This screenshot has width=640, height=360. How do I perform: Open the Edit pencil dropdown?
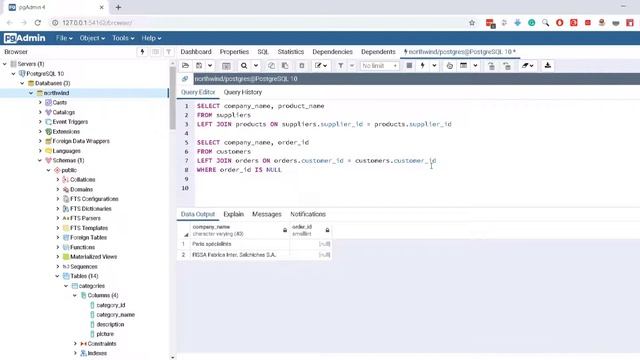click(321, 66)
